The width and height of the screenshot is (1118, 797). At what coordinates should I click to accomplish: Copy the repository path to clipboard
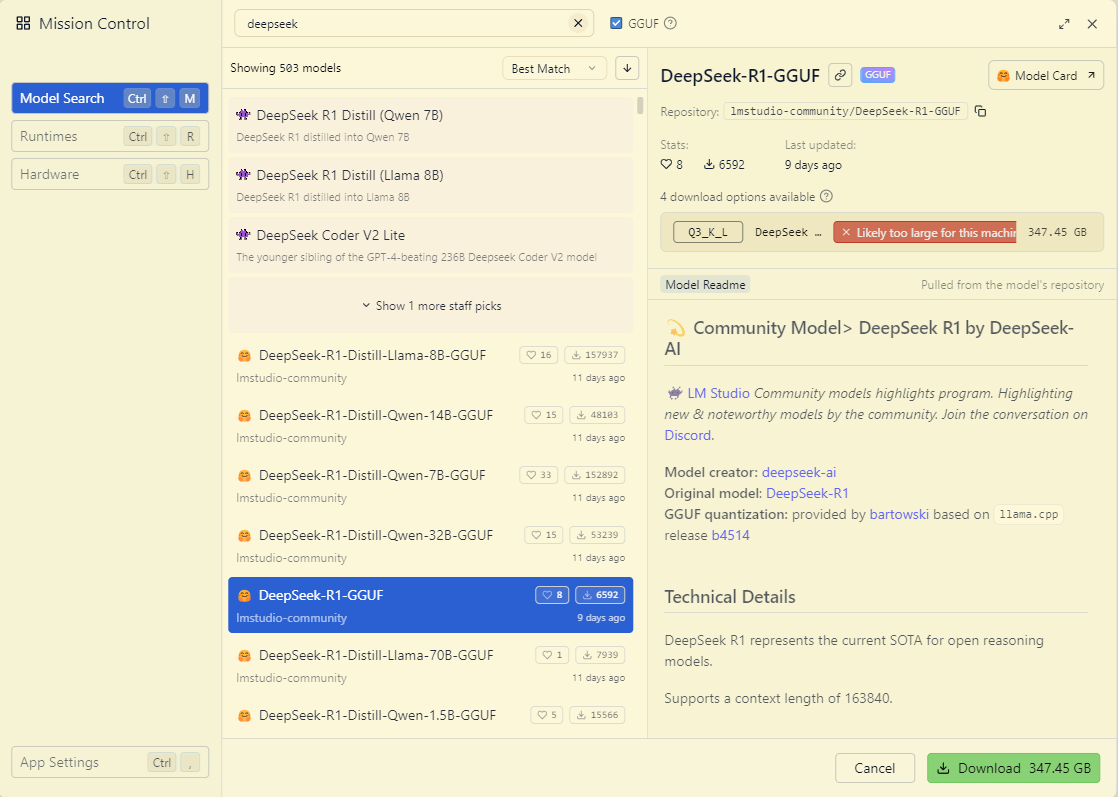[981, 111]
